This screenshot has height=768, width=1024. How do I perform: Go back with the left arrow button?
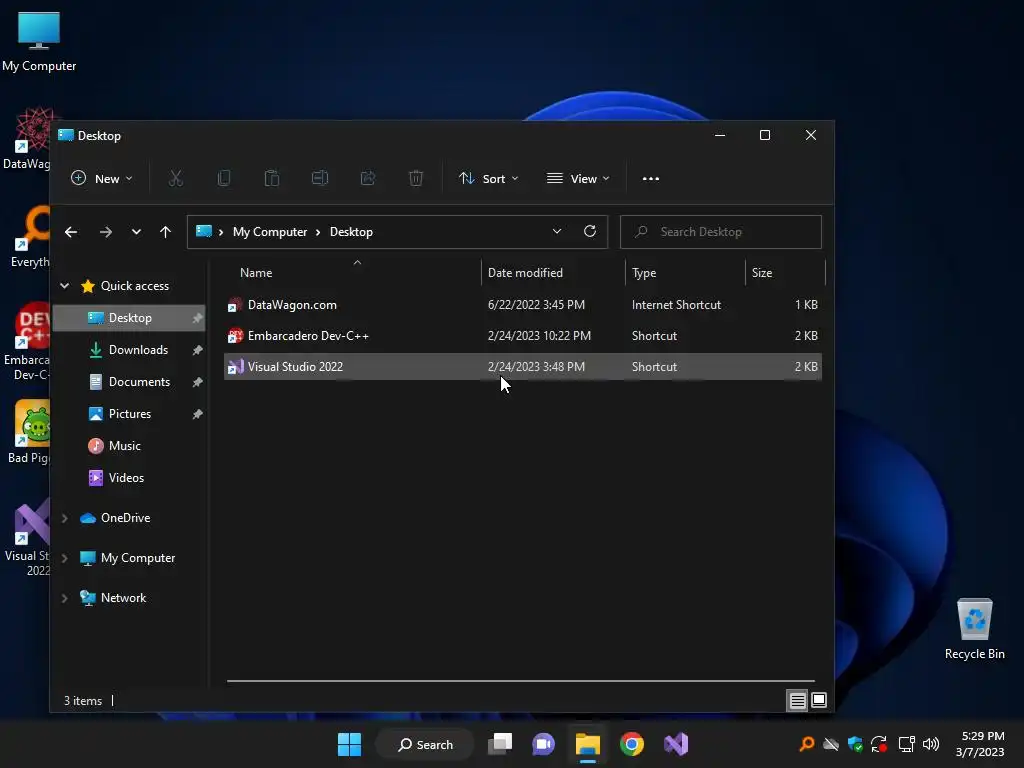click(71, 232)
